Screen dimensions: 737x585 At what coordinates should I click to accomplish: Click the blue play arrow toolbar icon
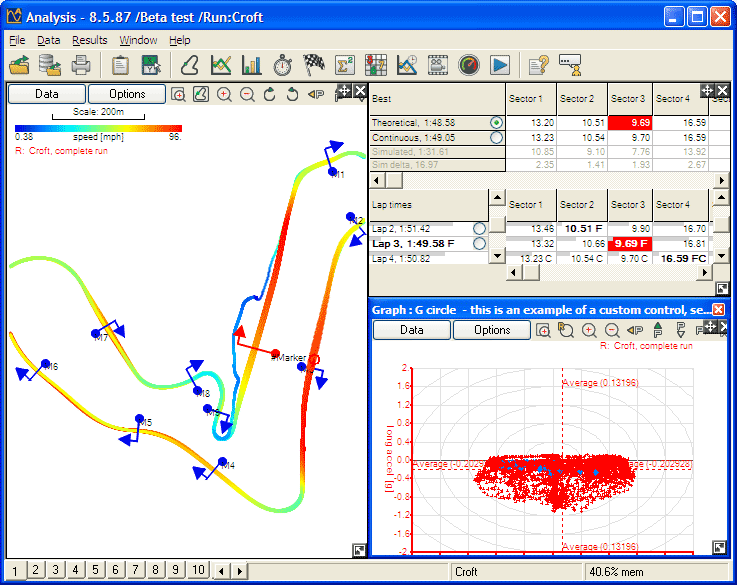500,66
